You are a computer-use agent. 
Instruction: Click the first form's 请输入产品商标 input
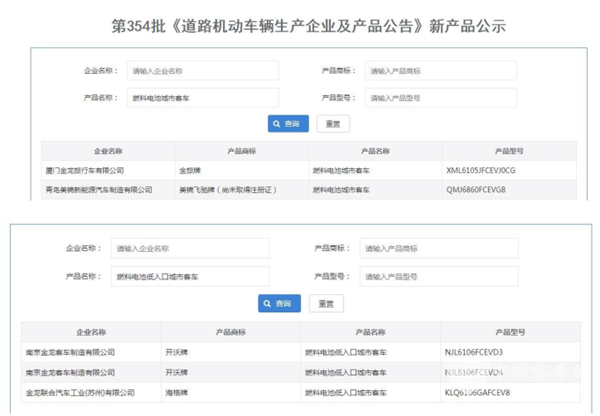pos(440,71)
